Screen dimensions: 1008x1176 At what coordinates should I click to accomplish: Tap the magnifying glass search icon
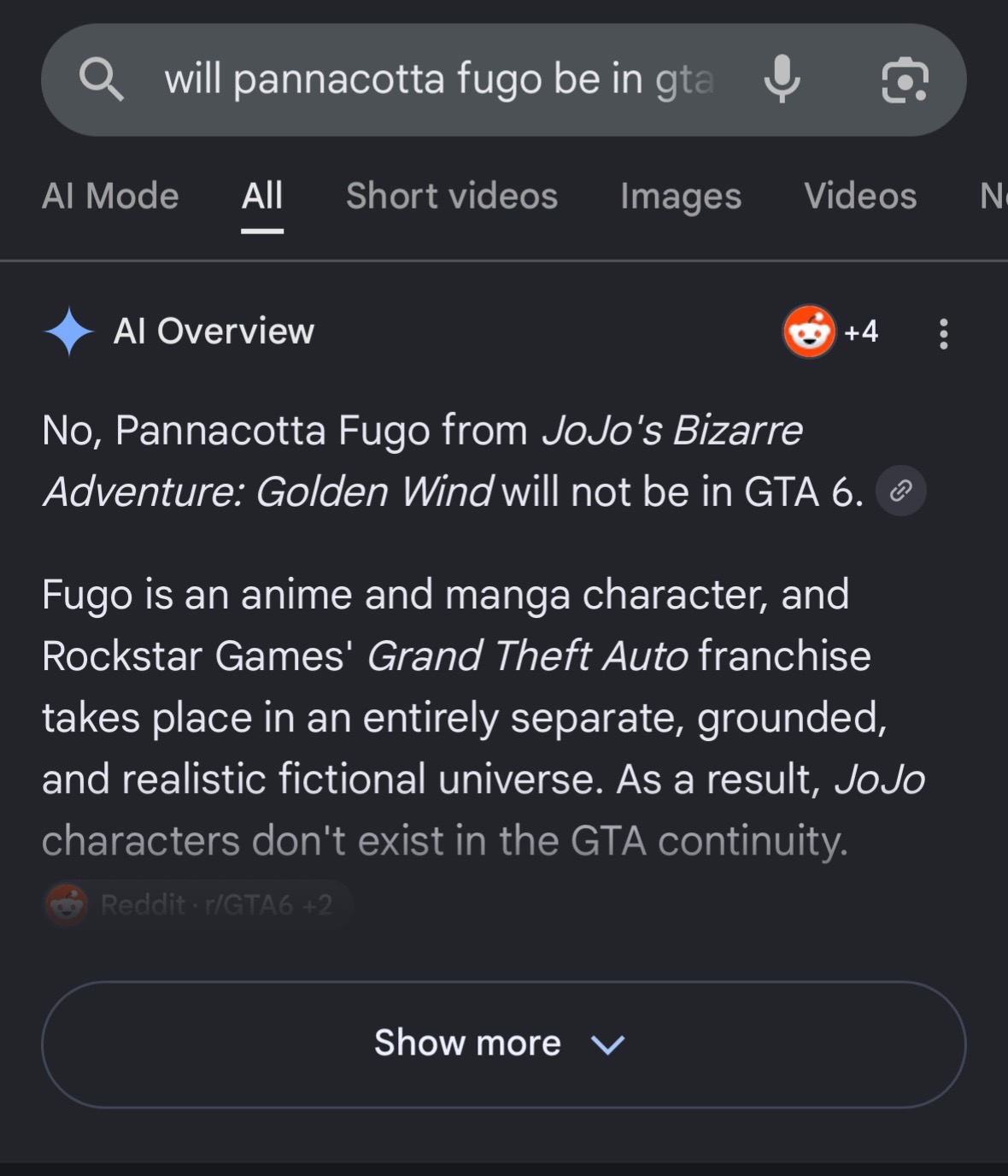(101, 79)
